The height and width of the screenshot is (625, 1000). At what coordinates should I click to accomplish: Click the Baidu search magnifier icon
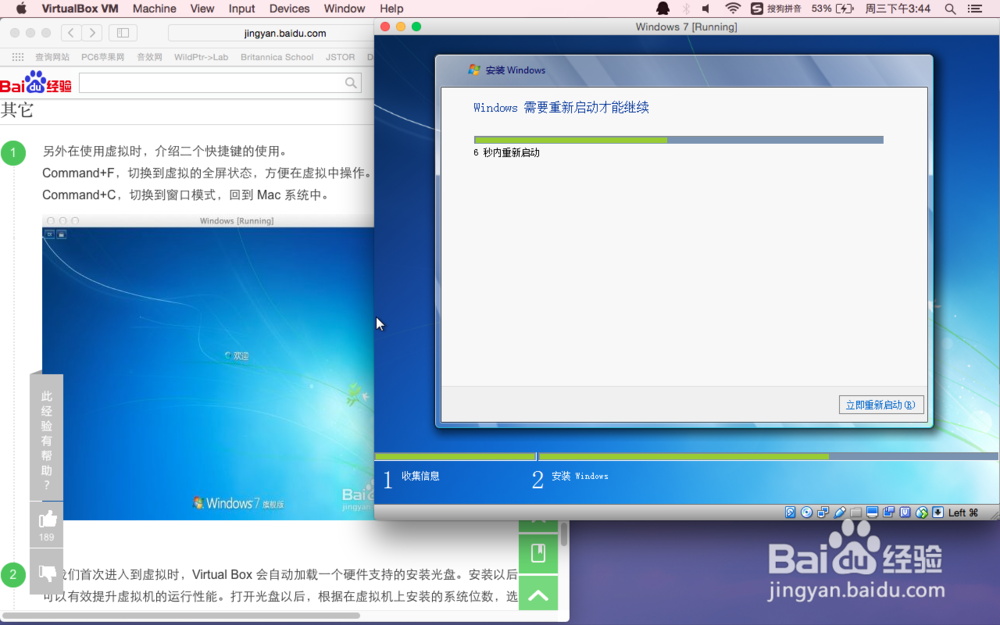point(351,83)
